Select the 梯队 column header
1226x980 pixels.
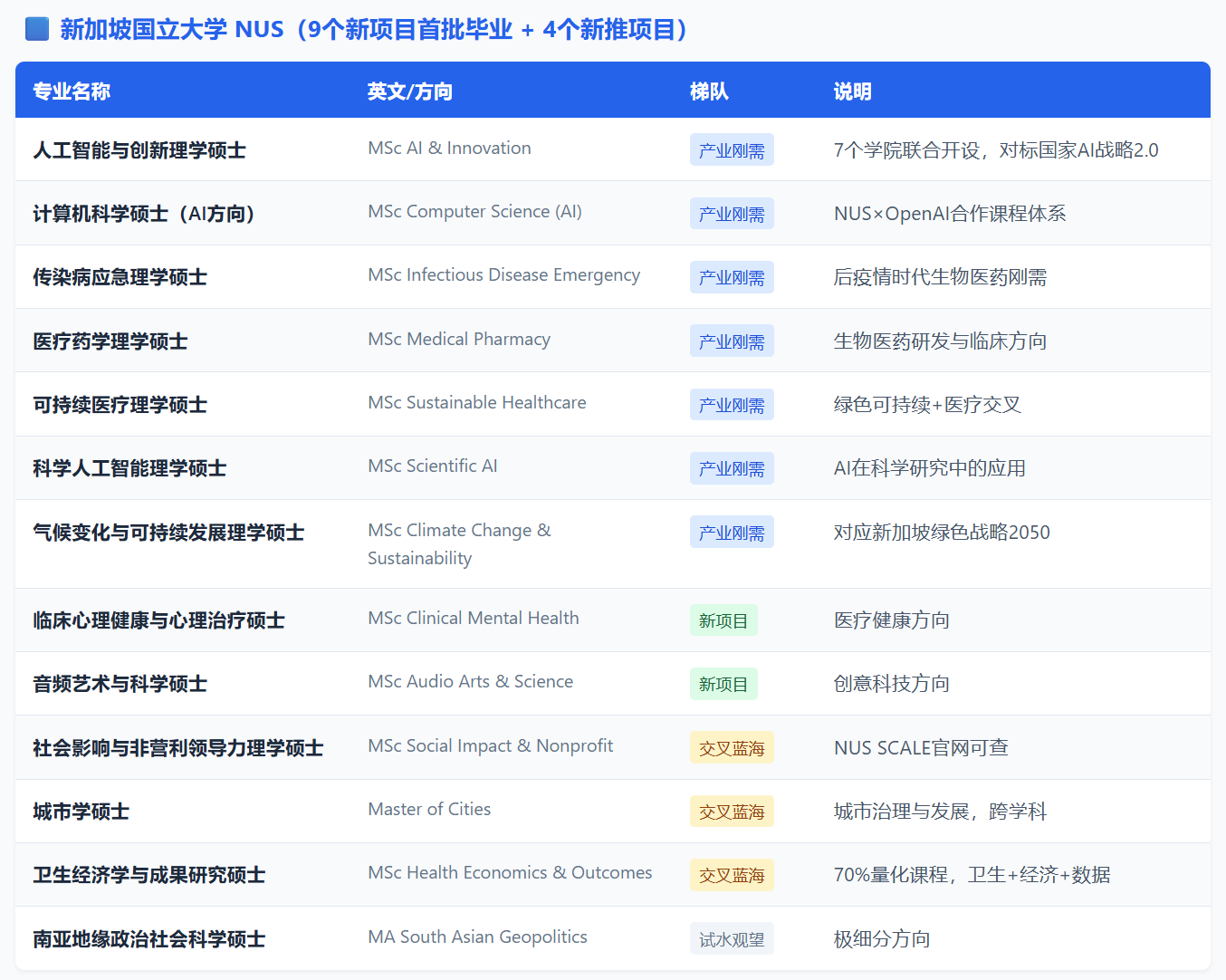tap(709, 91)
